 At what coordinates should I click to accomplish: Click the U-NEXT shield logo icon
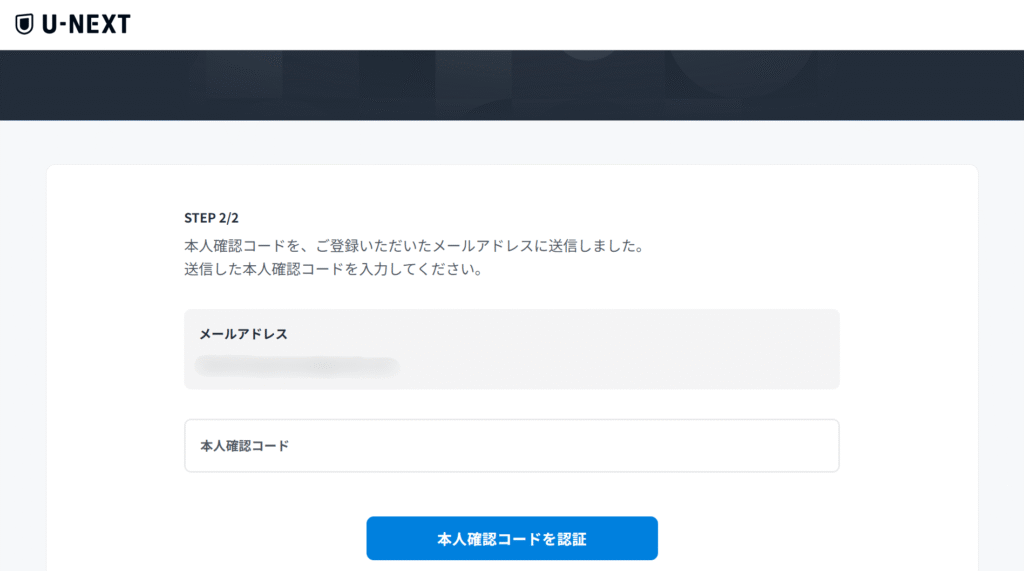[x=24, y=24]
